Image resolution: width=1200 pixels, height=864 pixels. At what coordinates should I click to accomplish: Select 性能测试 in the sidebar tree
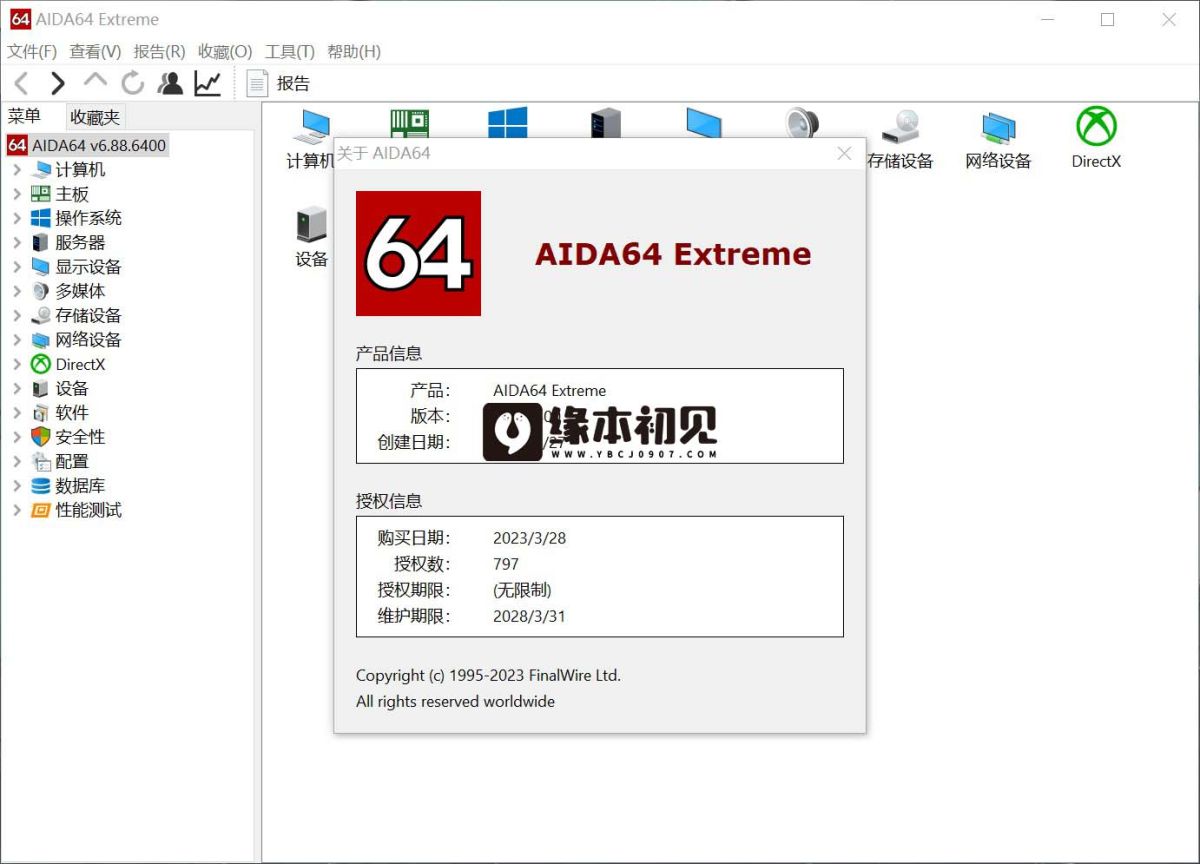(89, 510)
